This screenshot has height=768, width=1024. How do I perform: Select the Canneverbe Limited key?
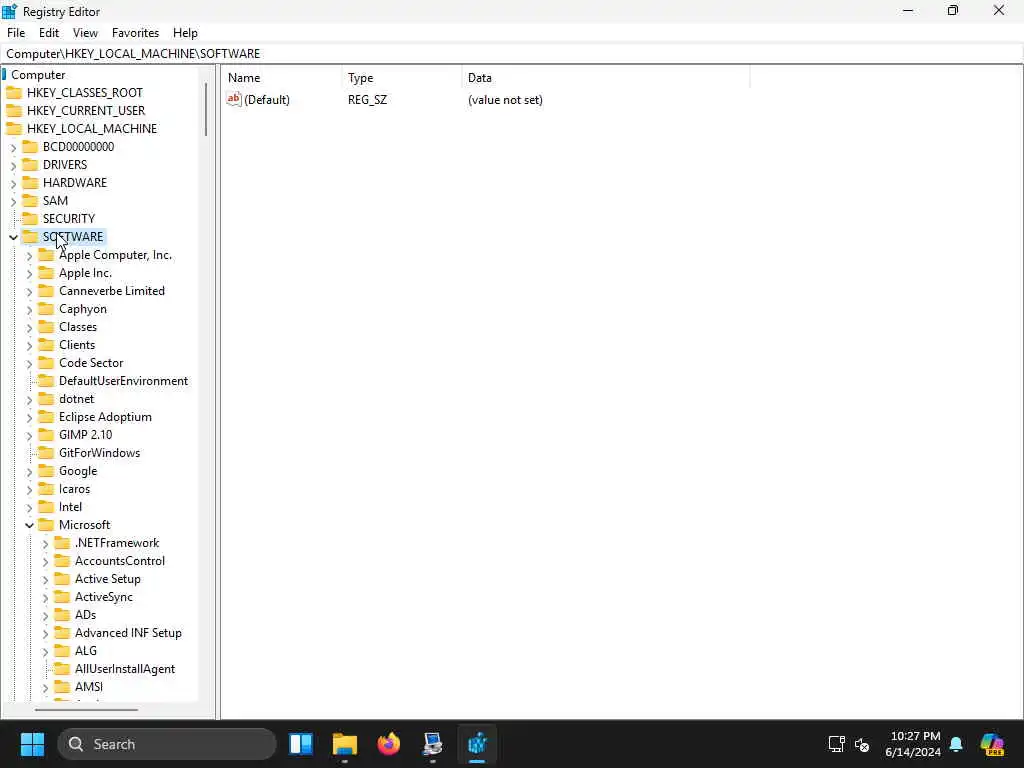pyautogui.click(x=112, y=291)
